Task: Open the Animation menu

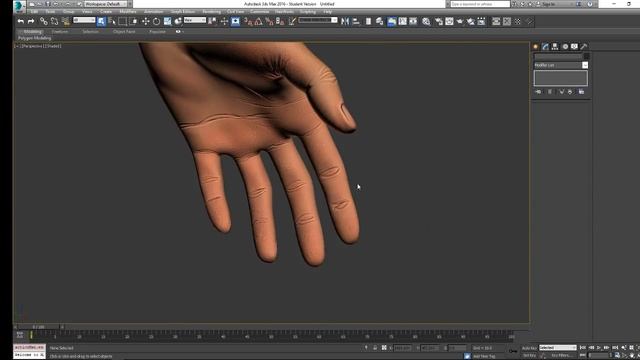Action: (153, 12)
